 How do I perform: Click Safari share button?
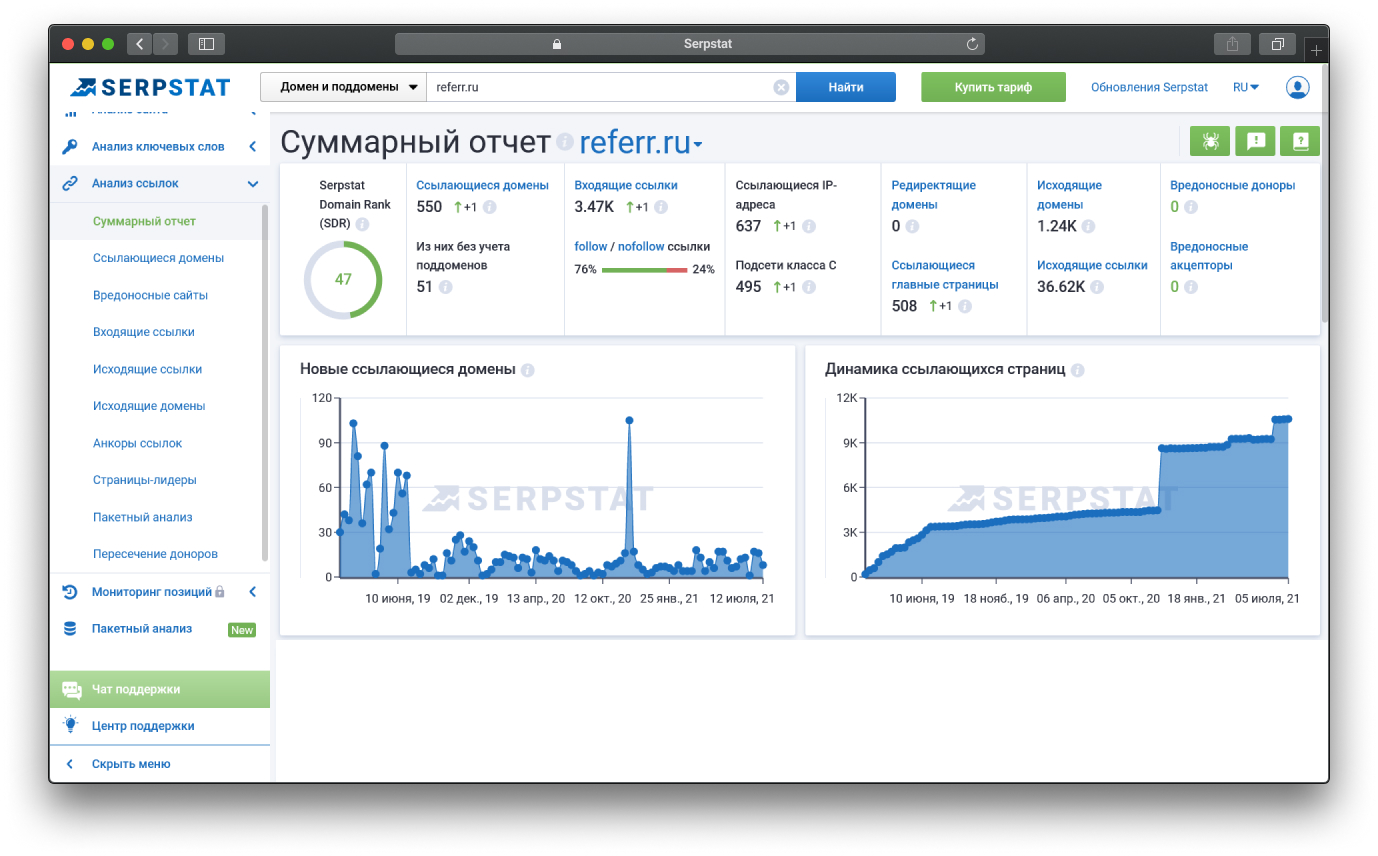point(1232,44)
